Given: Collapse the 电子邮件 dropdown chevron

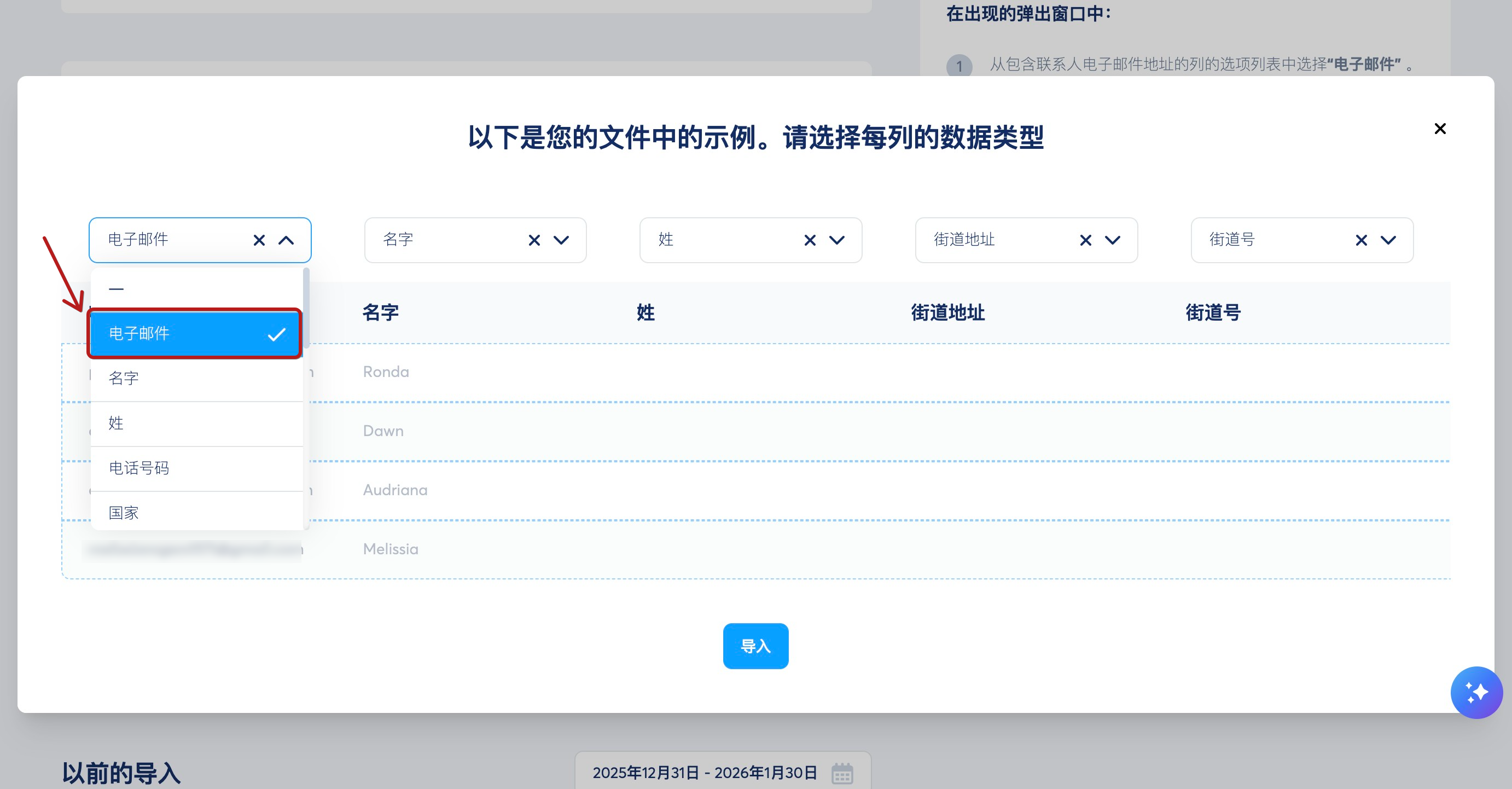Looking at the screenshot, I should (286, 240).
